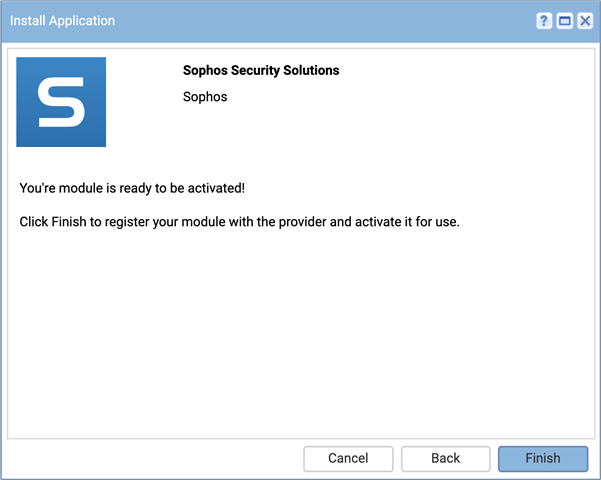Click the empty area of the title bar

pyautogui.click(x=326, y=21)
